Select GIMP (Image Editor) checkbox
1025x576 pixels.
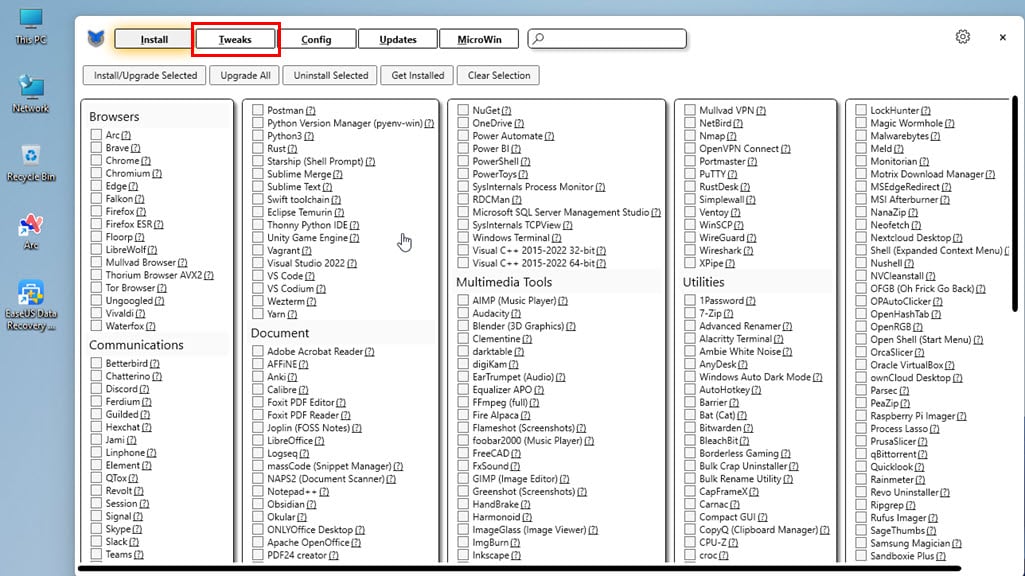coord(463,479)
